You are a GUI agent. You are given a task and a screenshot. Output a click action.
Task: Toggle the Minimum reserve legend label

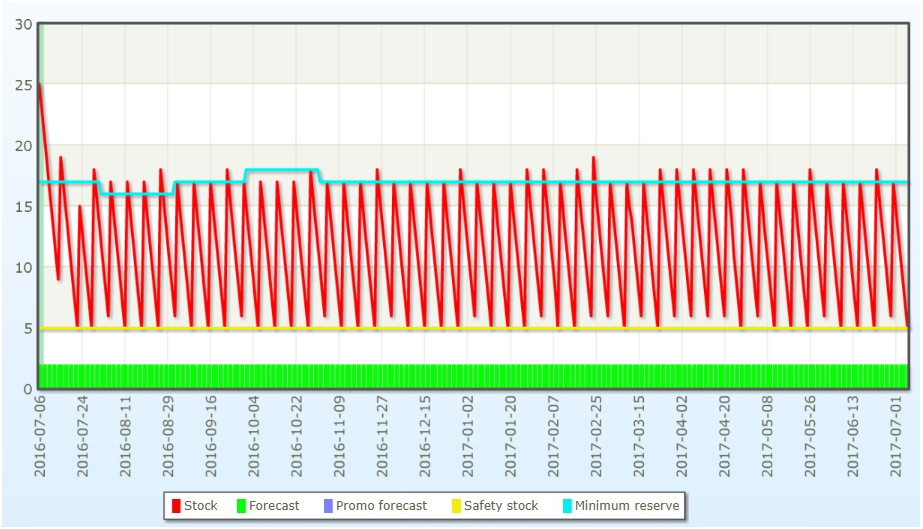627,506
